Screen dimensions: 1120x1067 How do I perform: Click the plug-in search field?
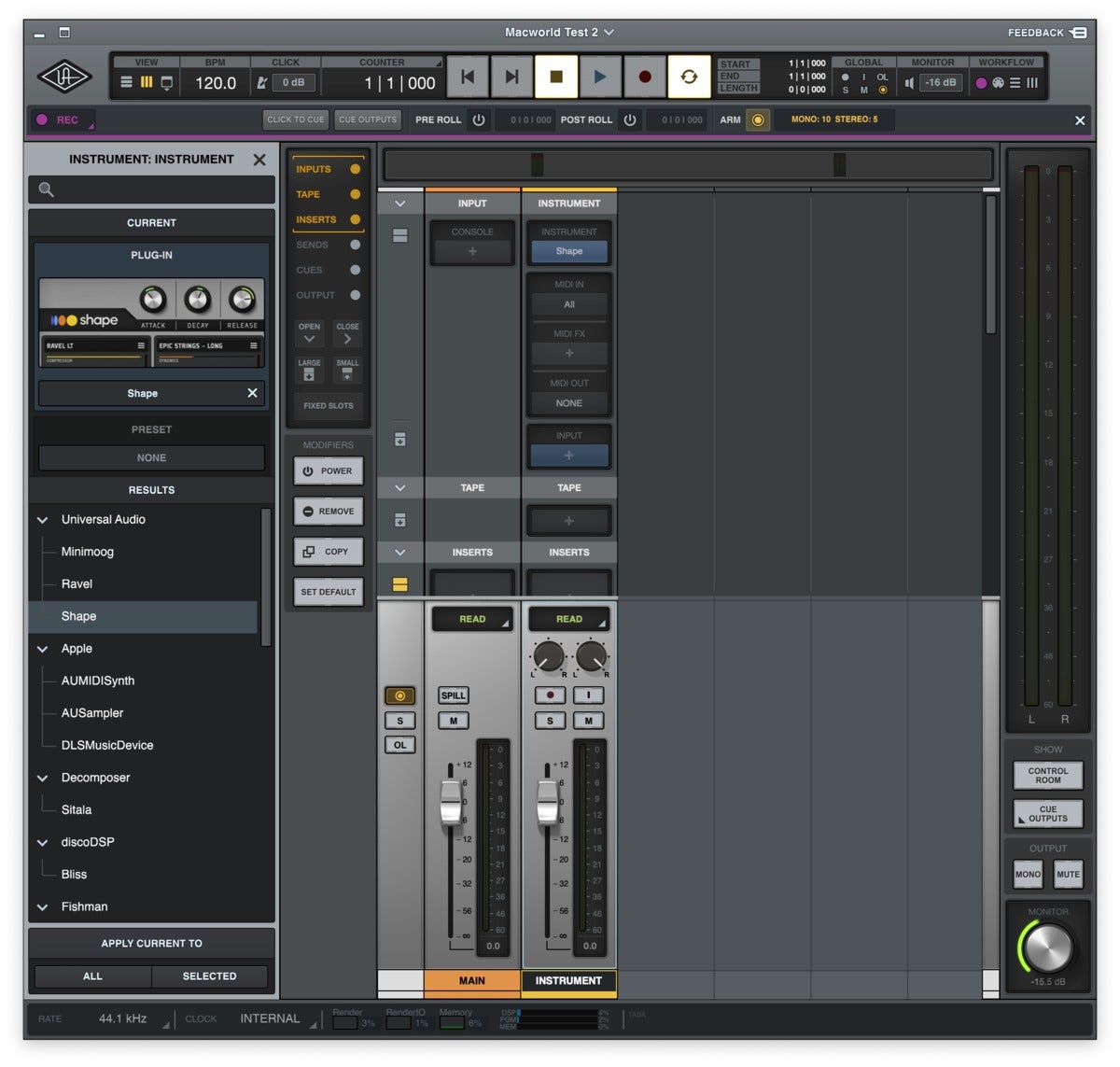click(x=152, y=190)
